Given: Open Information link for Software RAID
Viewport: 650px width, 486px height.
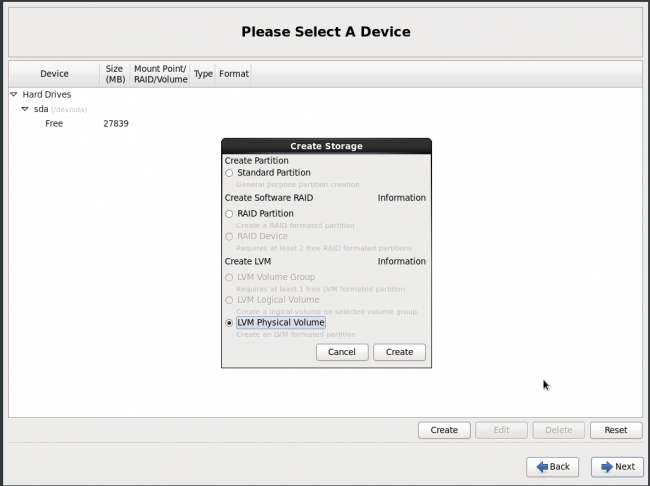Looking at the screenshot, I should tap(401, 198).
